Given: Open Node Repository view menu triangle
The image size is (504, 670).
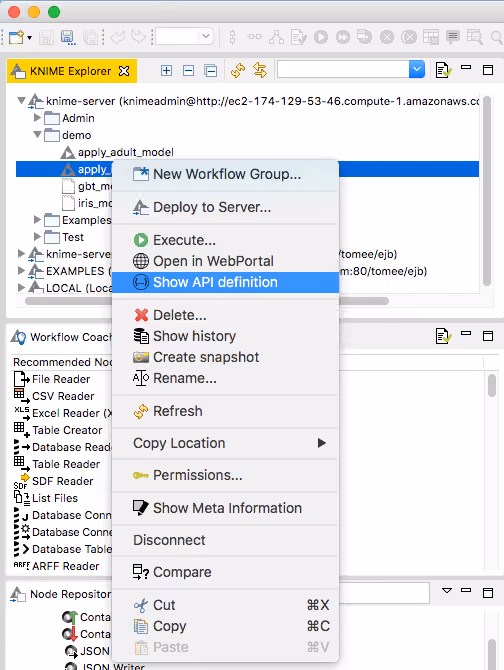Looking at the screenshot, I should tap(447, 591).
